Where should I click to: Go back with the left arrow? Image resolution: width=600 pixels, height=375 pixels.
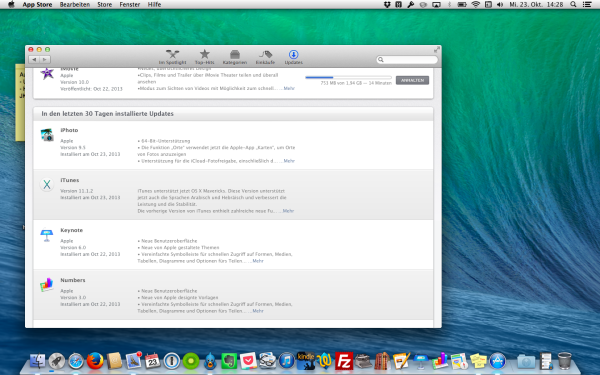pos(34,60)
